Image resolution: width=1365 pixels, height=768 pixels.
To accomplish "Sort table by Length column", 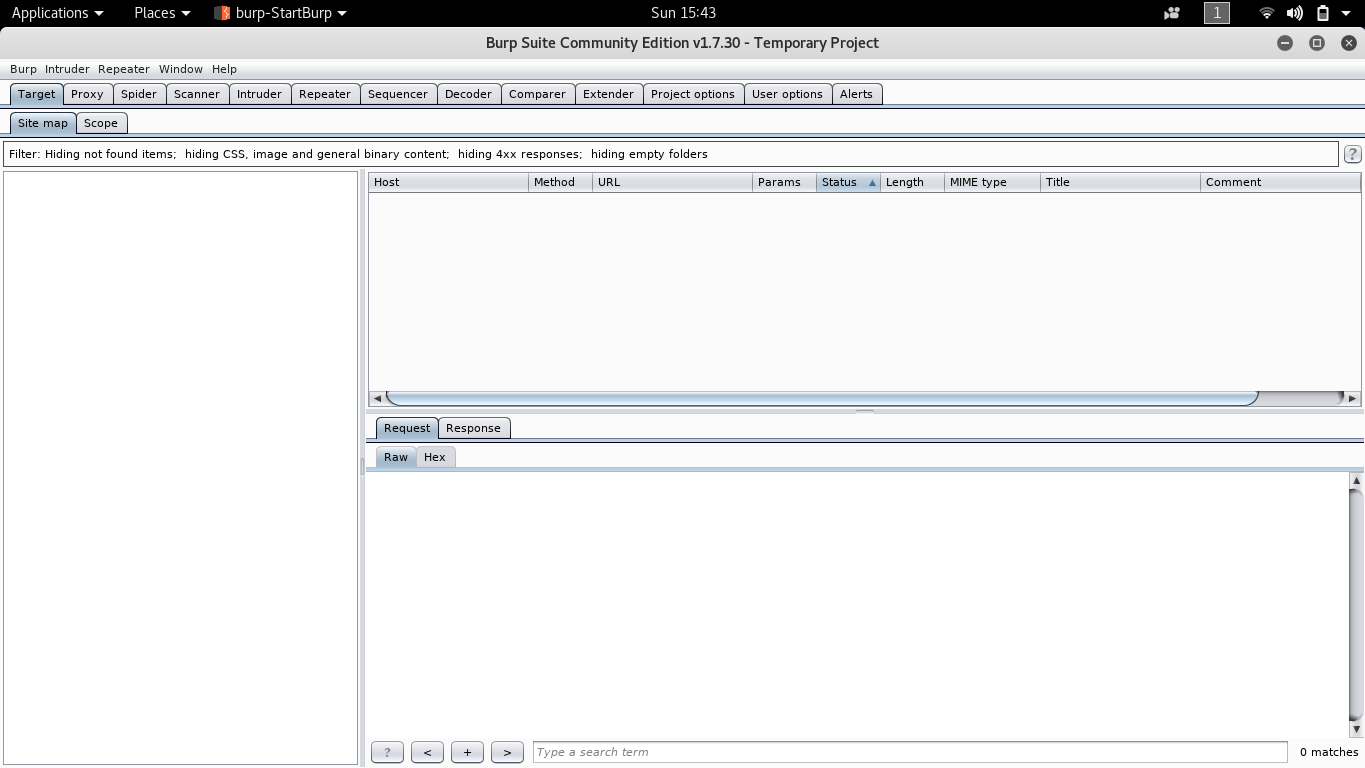I will point(912,182).
